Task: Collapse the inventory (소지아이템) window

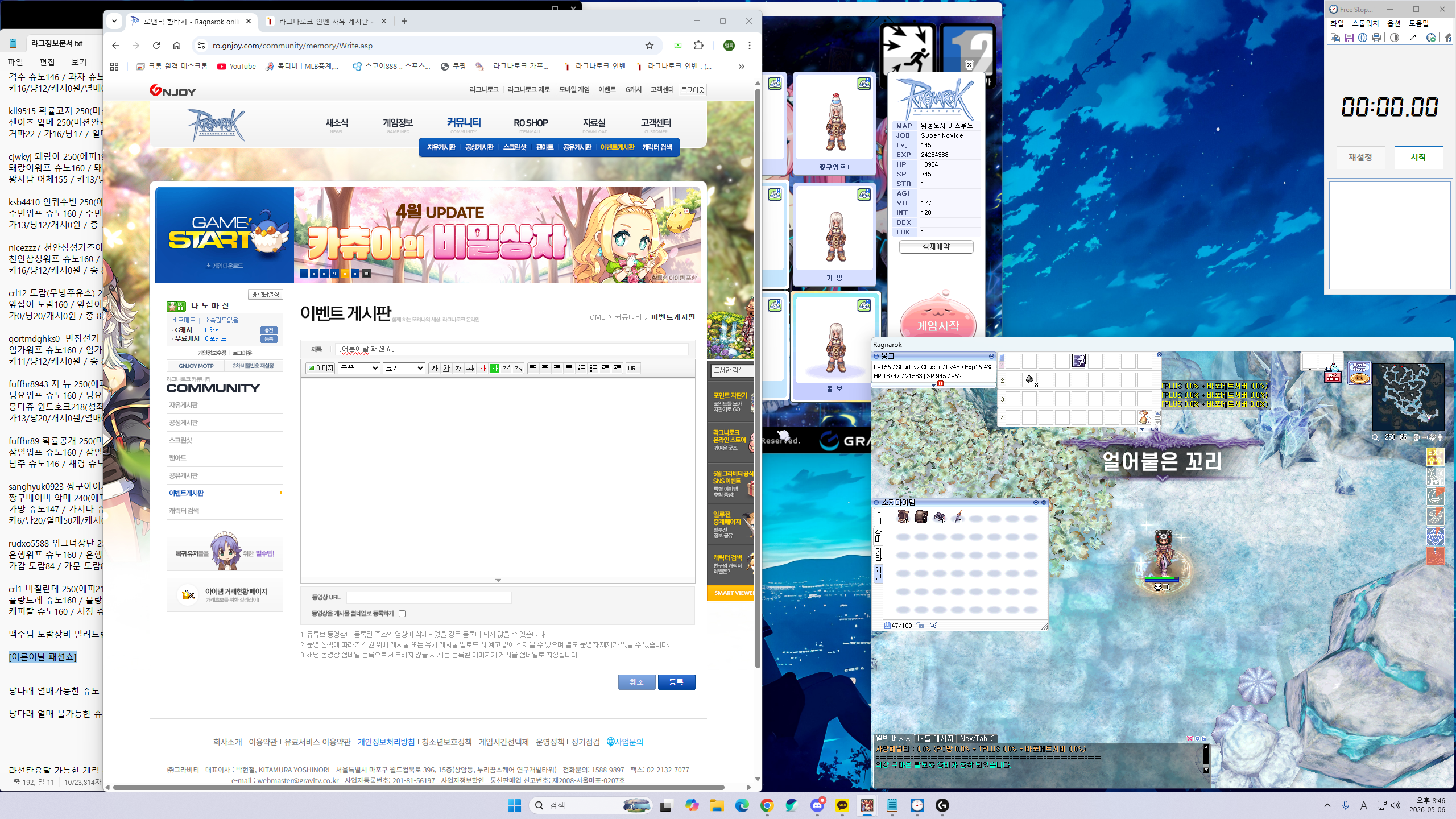Action: pyautogui.click(x=1036, y=502)
